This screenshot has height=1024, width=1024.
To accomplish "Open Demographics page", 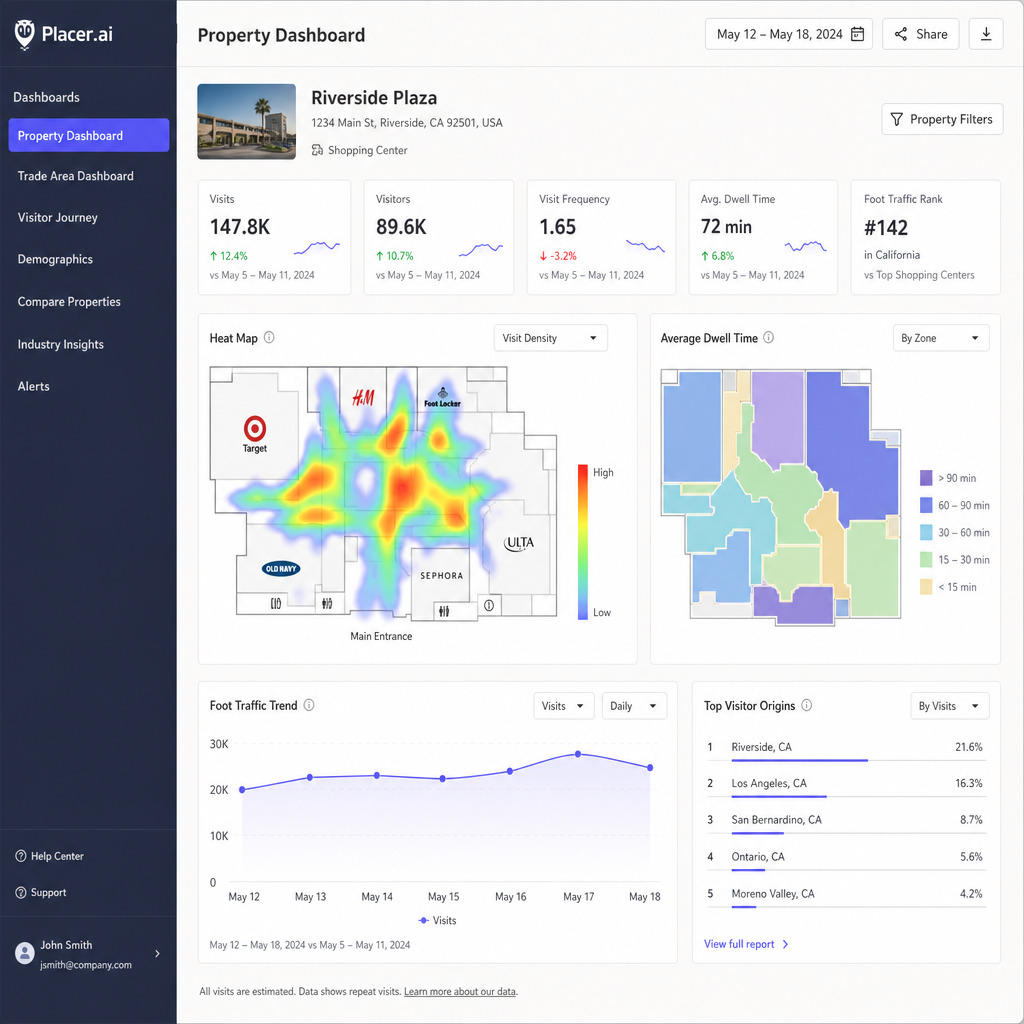I will tap(56, 259).
